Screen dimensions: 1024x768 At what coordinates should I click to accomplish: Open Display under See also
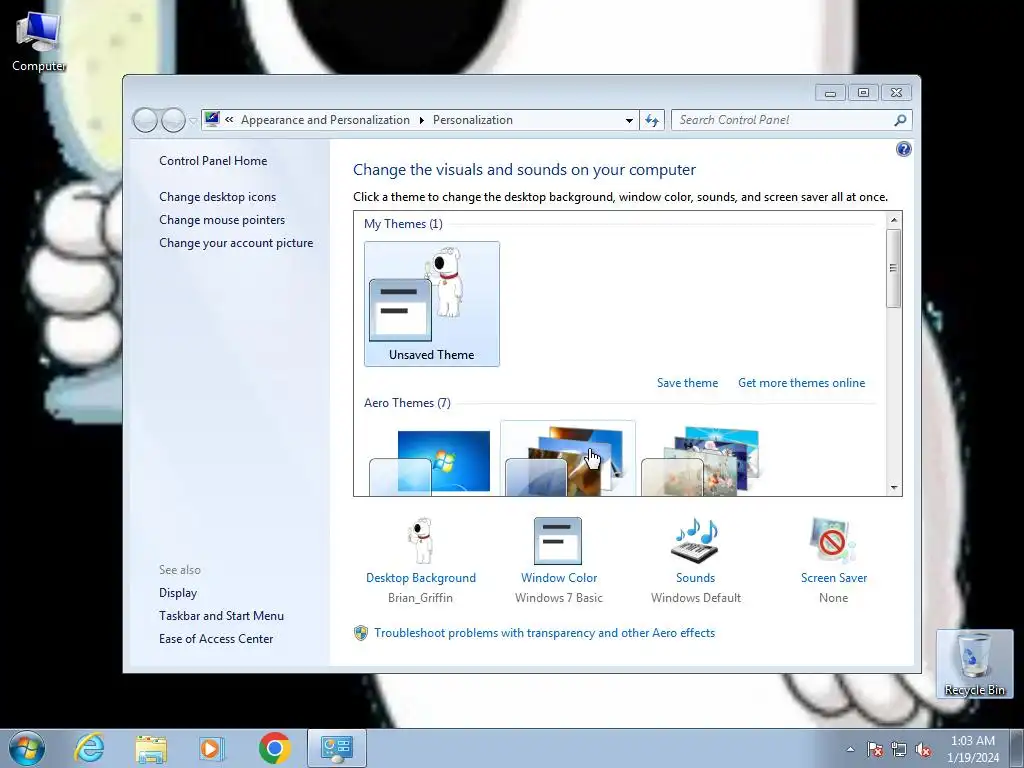(178, 593)
